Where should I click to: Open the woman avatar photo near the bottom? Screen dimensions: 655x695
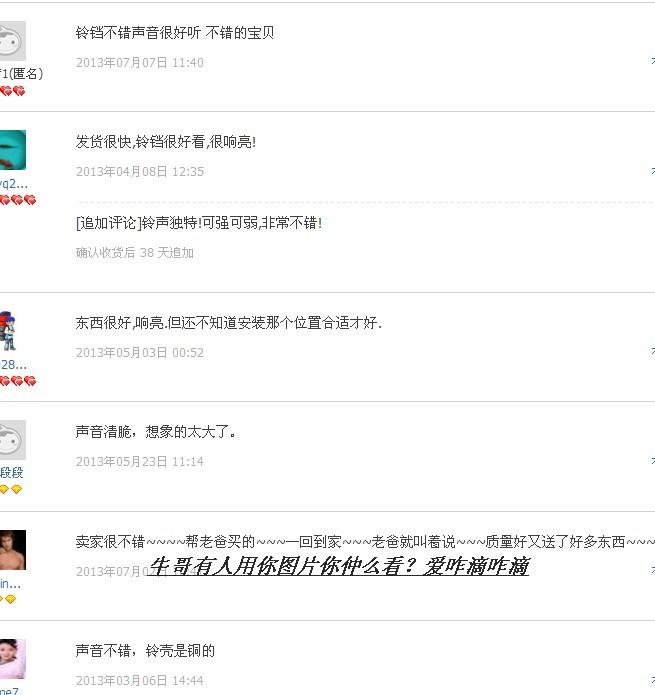coord(13,659)
